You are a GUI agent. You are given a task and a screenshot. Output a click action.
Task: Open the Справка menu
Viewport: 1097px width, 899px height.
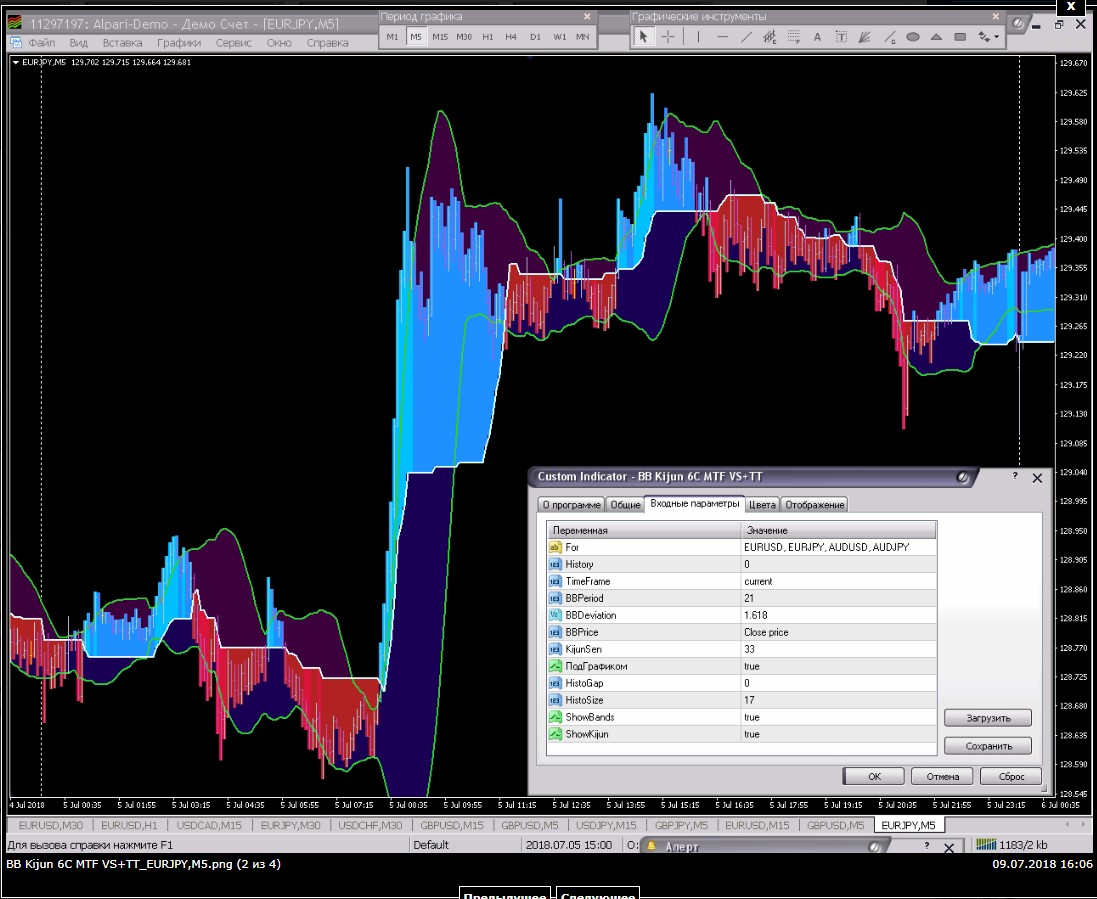[327, 43]
